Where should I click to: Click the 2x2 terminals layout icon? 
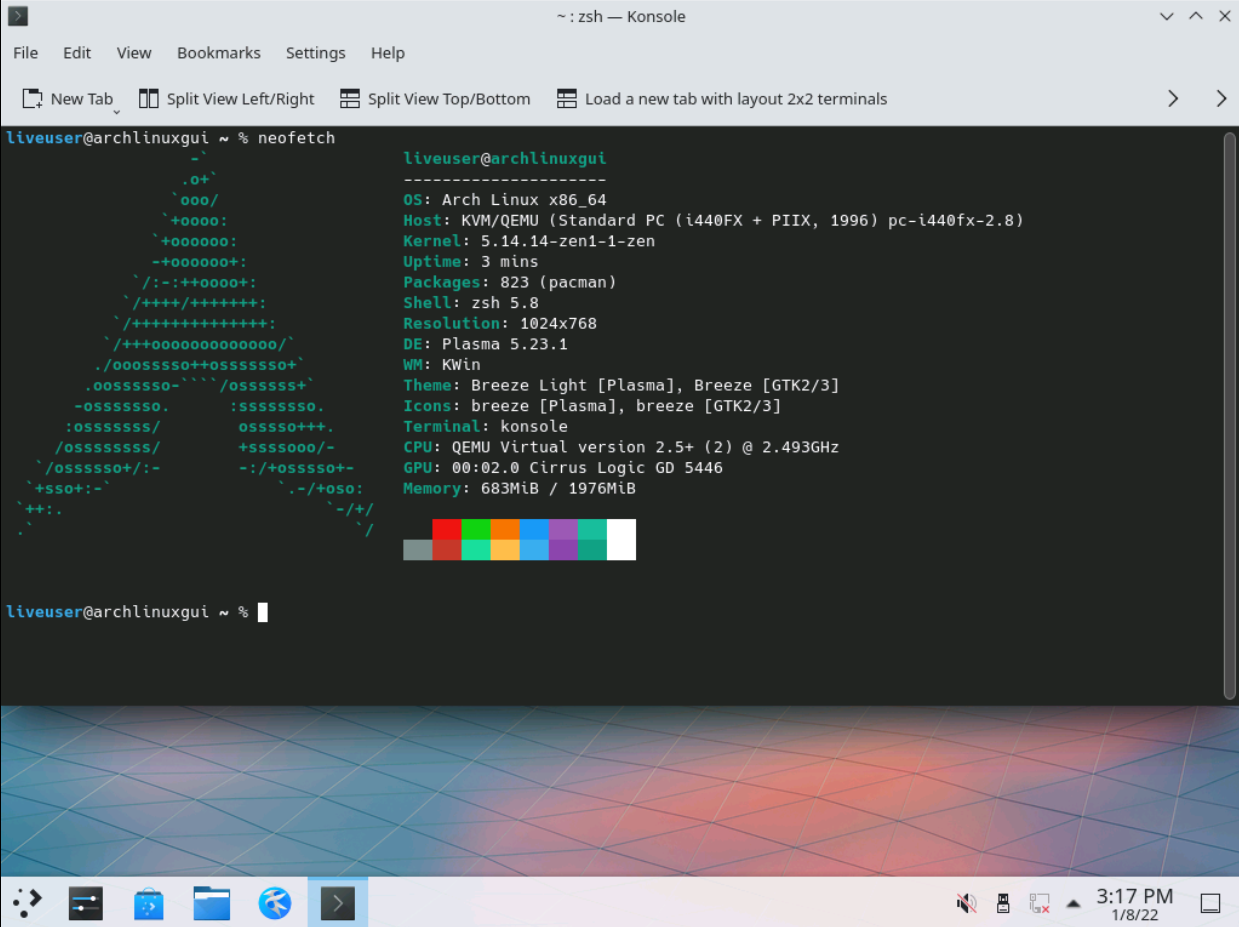(x=567, y=99)
